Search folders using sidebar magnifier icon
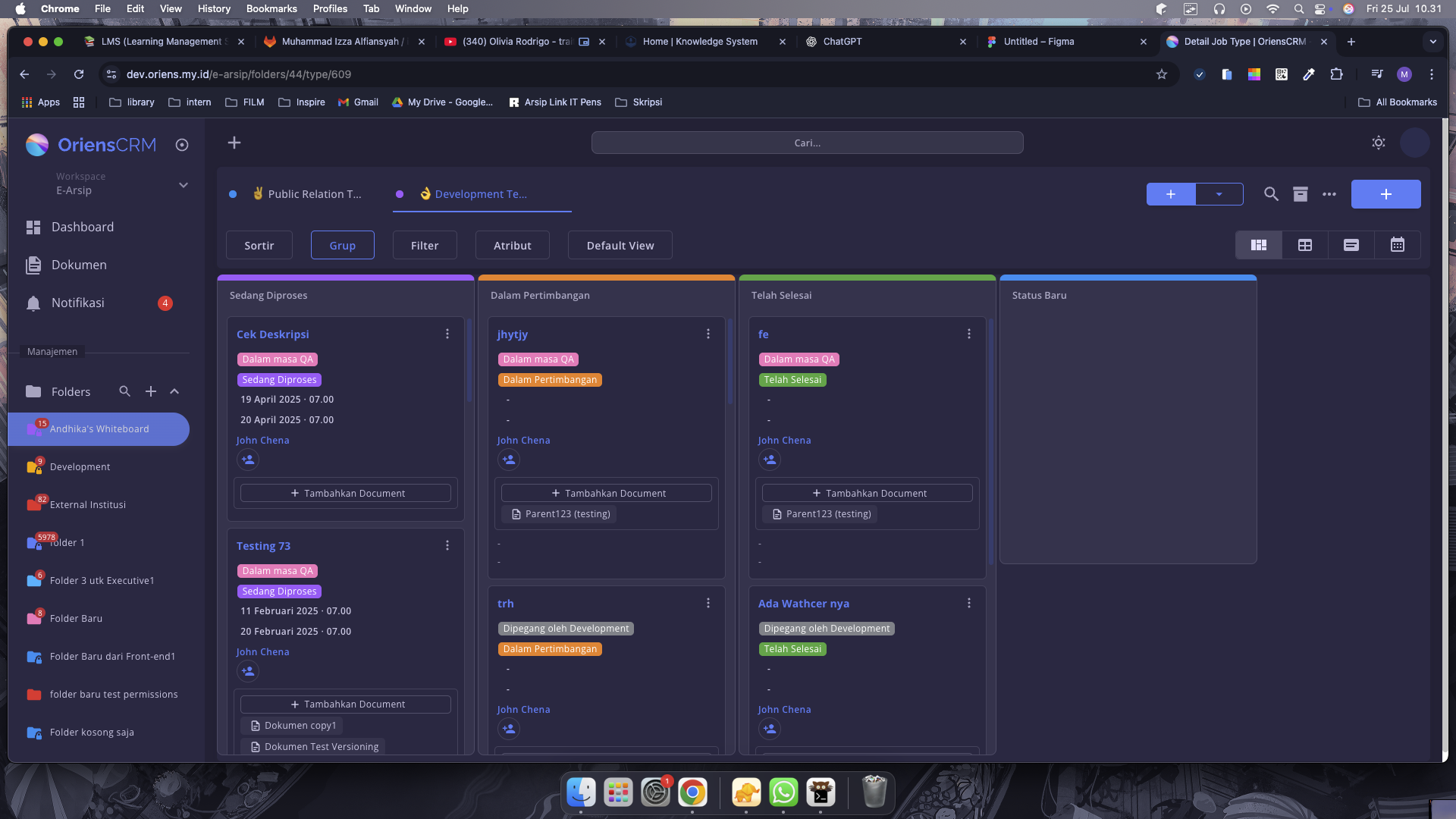The image size is (1456, 819). click(125, 391)
